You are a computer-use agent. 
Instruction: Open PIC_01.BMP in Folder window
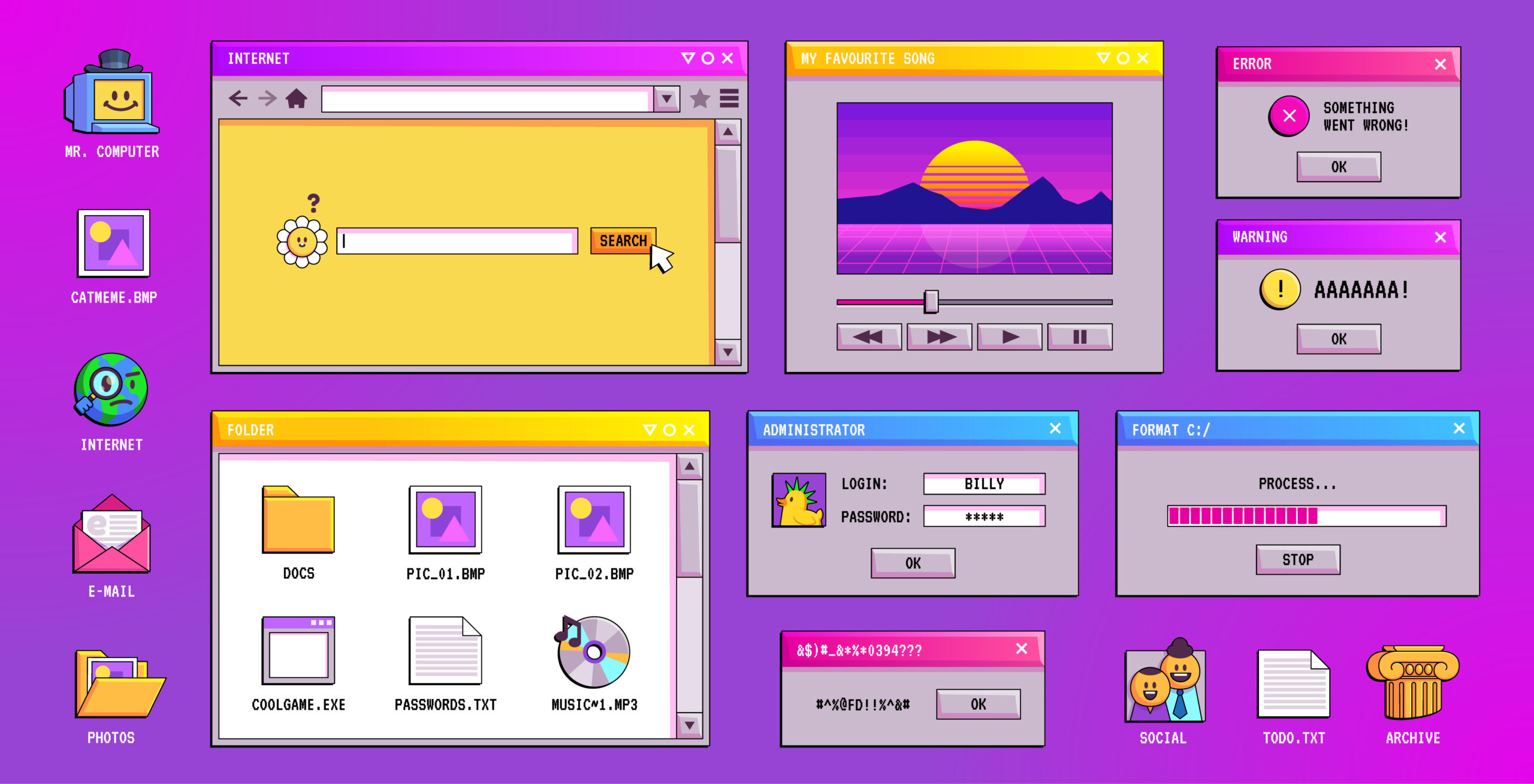click(445, 519)
